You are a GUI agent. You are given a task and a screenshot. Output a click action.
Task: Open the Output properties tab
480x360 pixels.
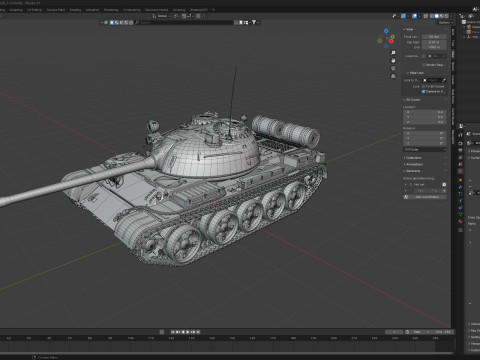pyautogui.click(x=460, y=151)
